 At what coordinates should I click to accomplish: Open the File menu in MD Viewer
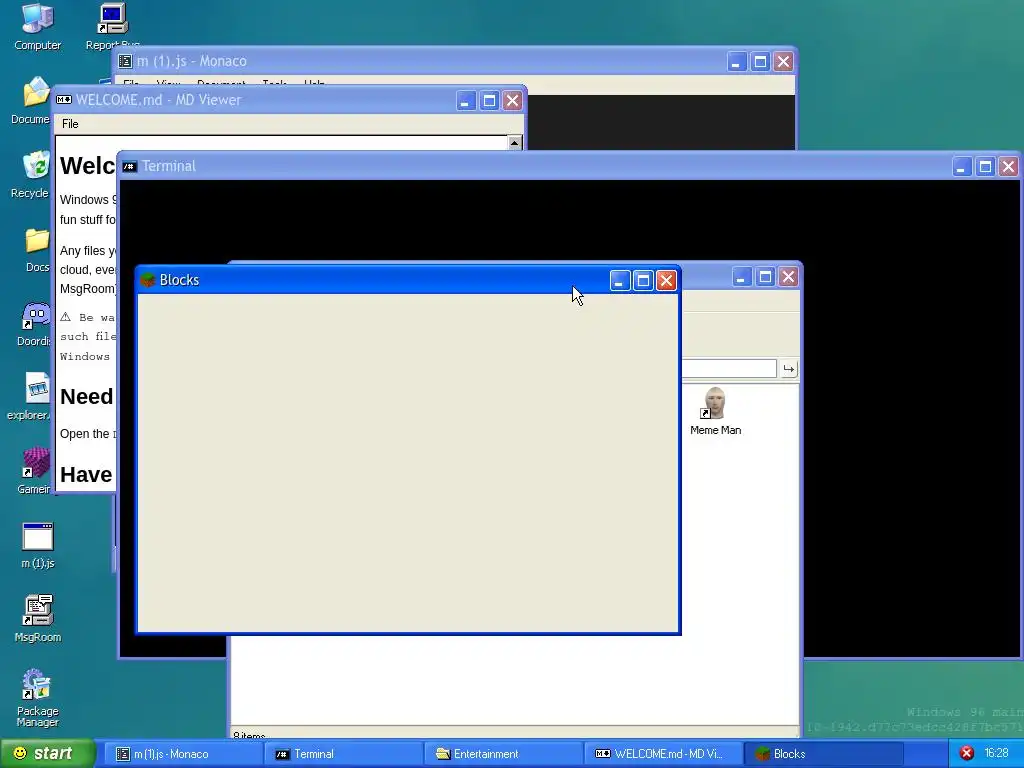point(70,123)
